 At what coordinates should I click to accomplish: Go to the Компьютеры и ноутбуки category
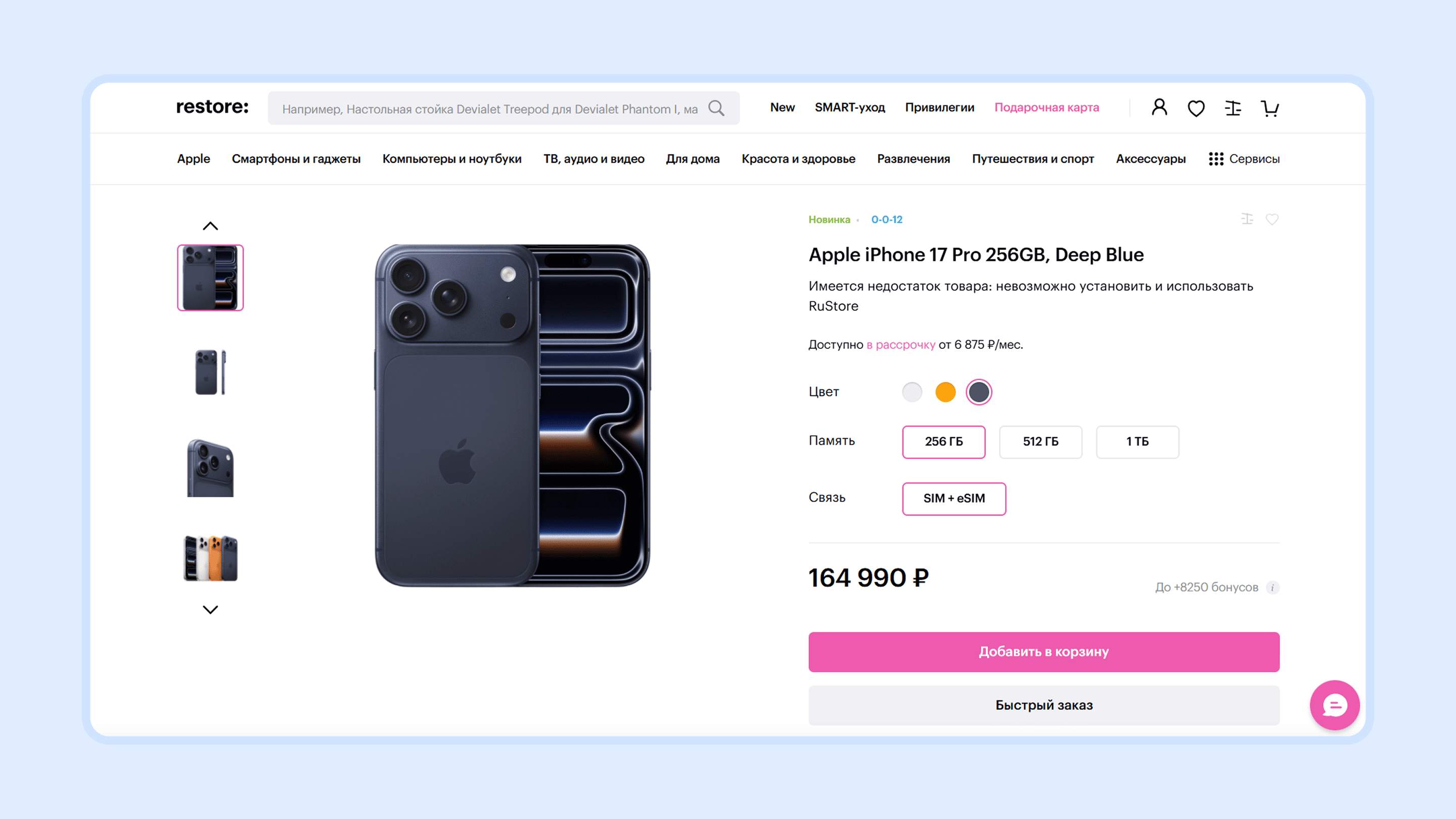click(x=451, y=159)
